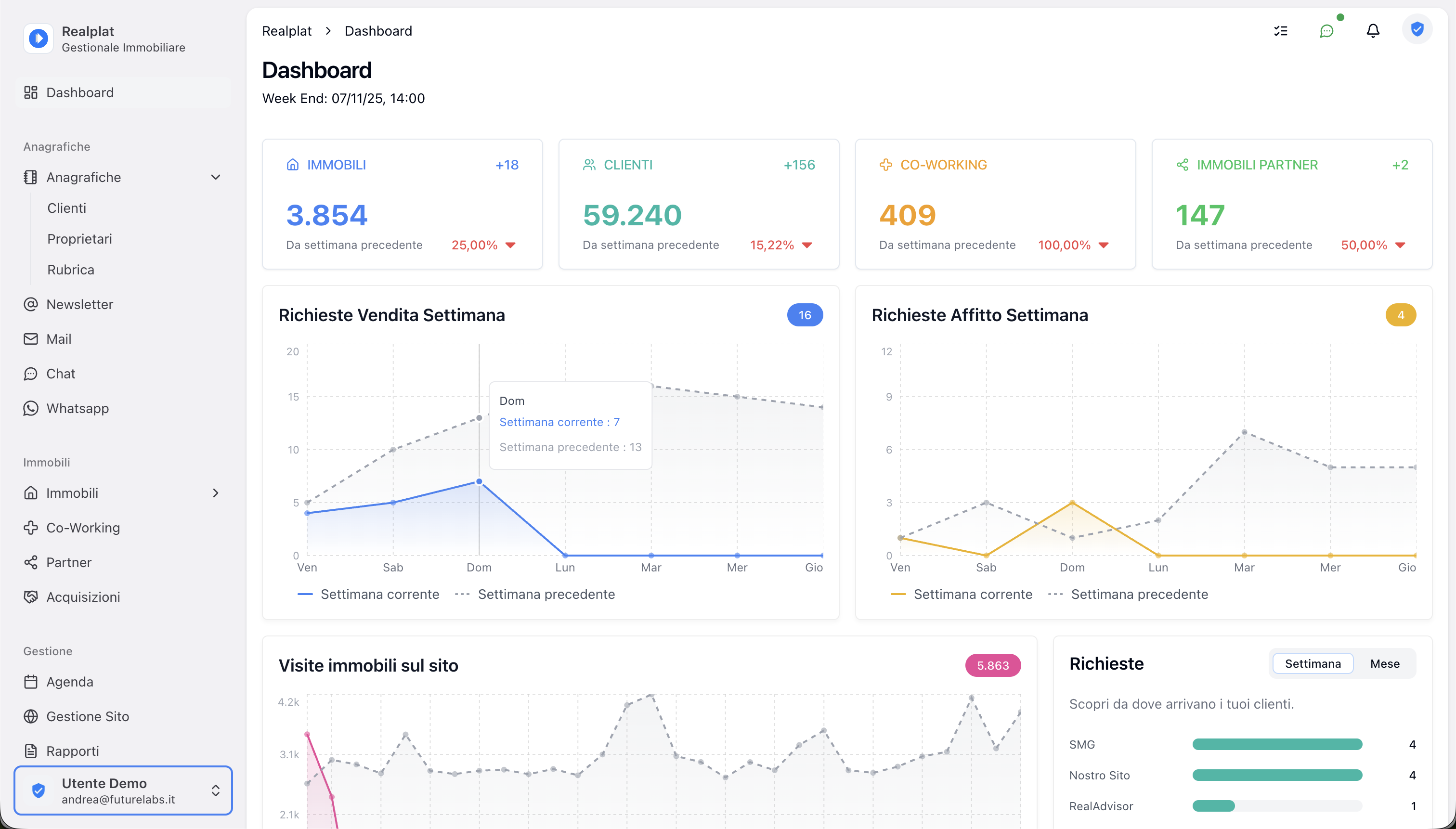
Task: Click the notifications bell icon
Action: click(x=1373, y=31)
